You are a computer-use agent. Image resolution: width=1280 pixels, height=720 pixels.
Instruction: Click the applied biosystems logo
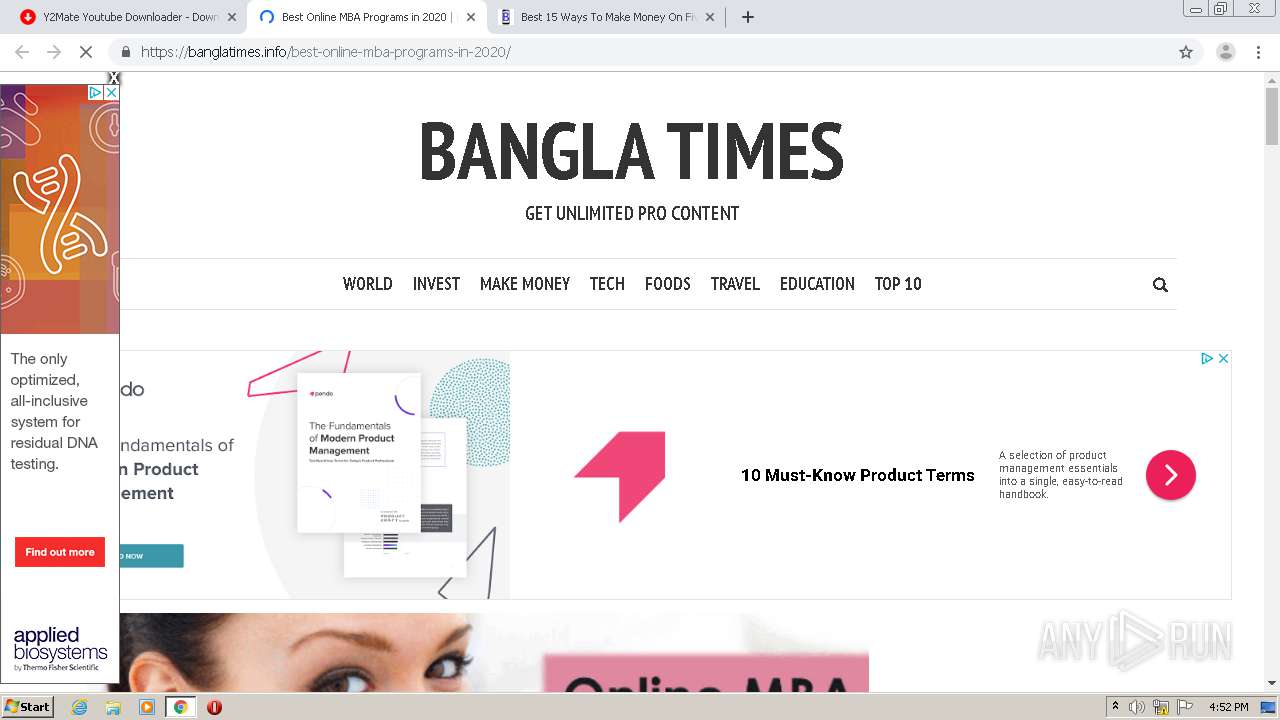click(60, 649)
